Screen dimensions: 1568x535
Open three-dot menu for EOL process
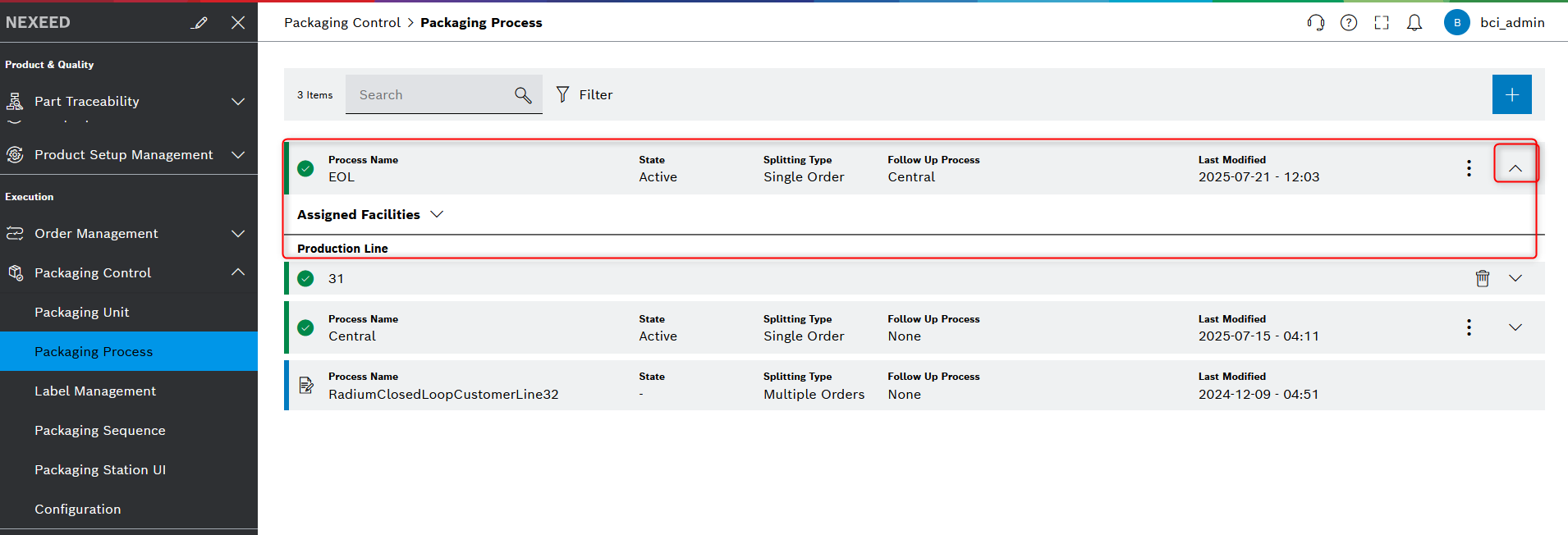click(1469, 168)
